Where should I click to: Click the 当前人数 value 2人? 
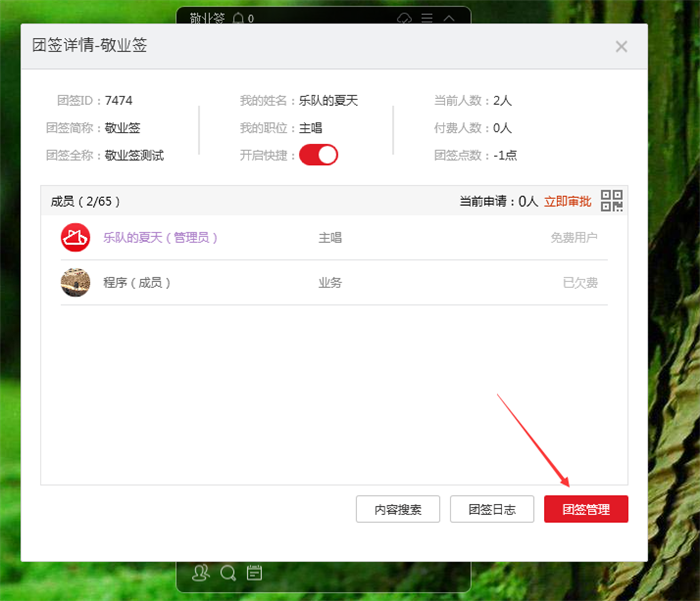click(502, 100)
